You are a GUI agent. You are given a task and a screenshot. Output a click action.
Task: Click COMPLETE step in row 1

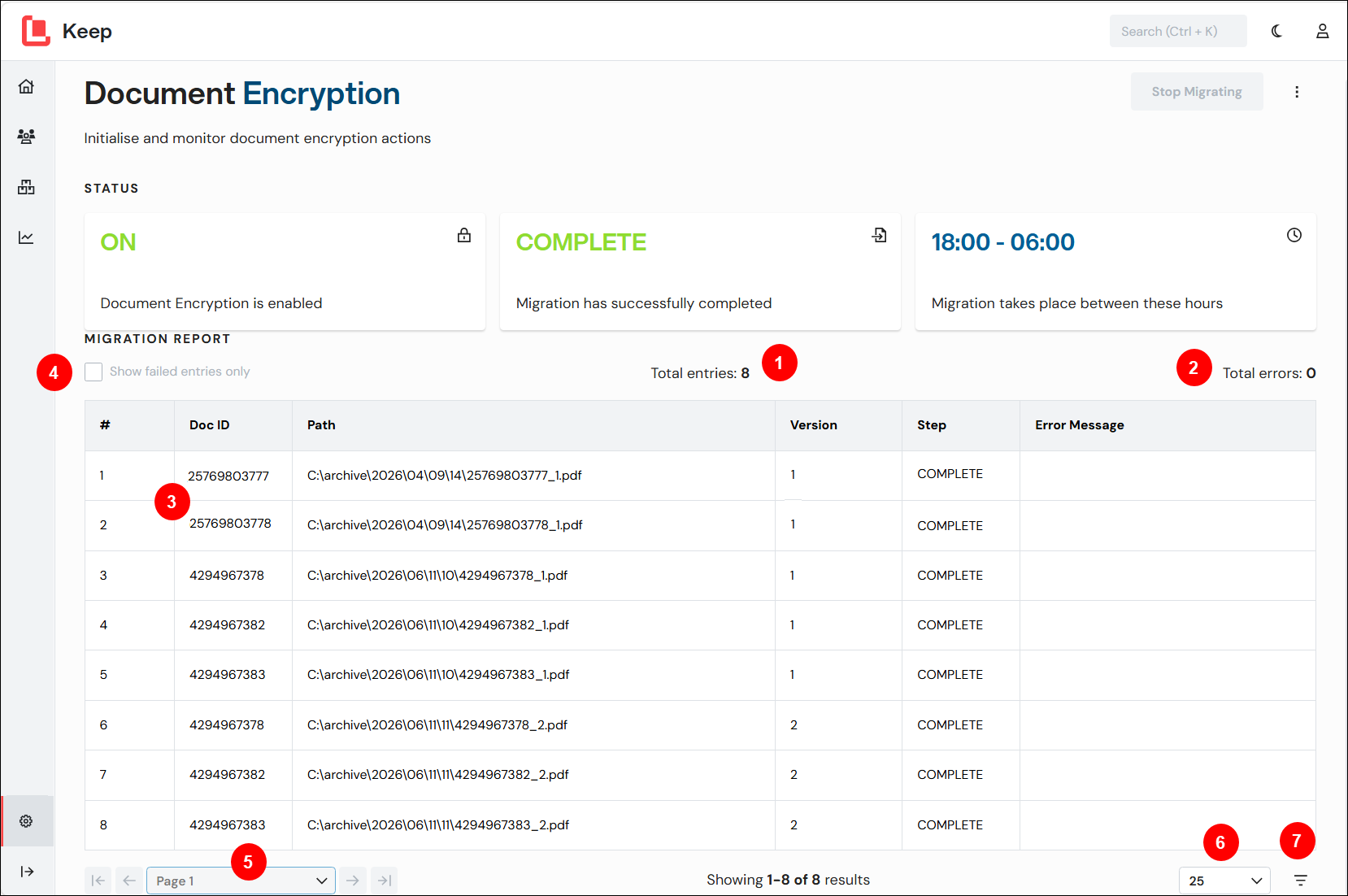click(x=950, y=474)
